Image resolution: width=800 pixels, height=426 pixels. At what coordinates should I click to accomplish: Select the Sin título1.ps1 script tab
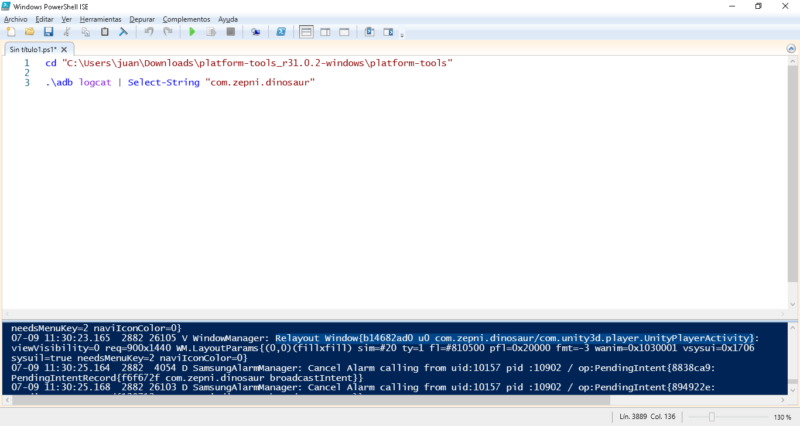click(x=32, y=48)
